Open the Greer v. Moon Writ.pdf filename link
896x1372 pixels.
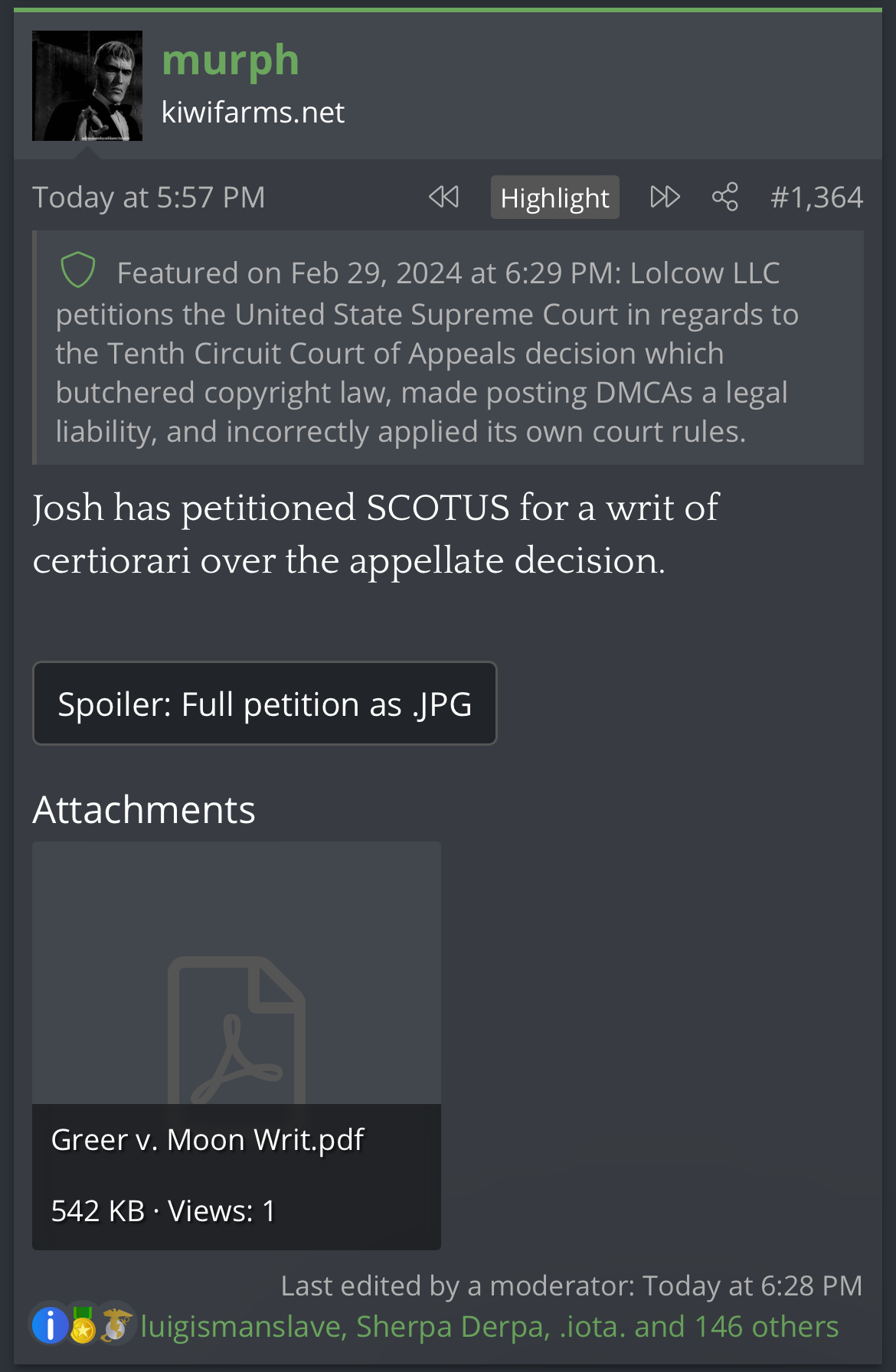(x=208, y=1140)
